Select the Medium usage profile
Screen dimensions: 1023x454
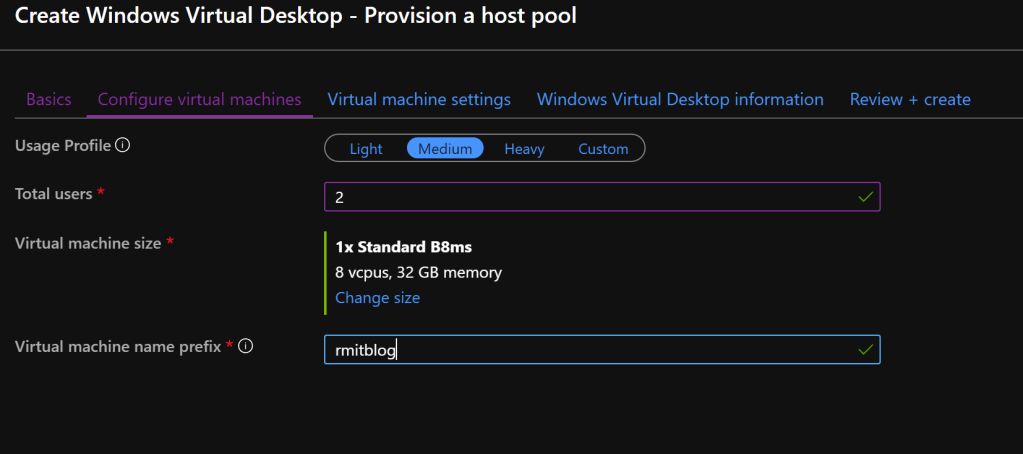445,149
